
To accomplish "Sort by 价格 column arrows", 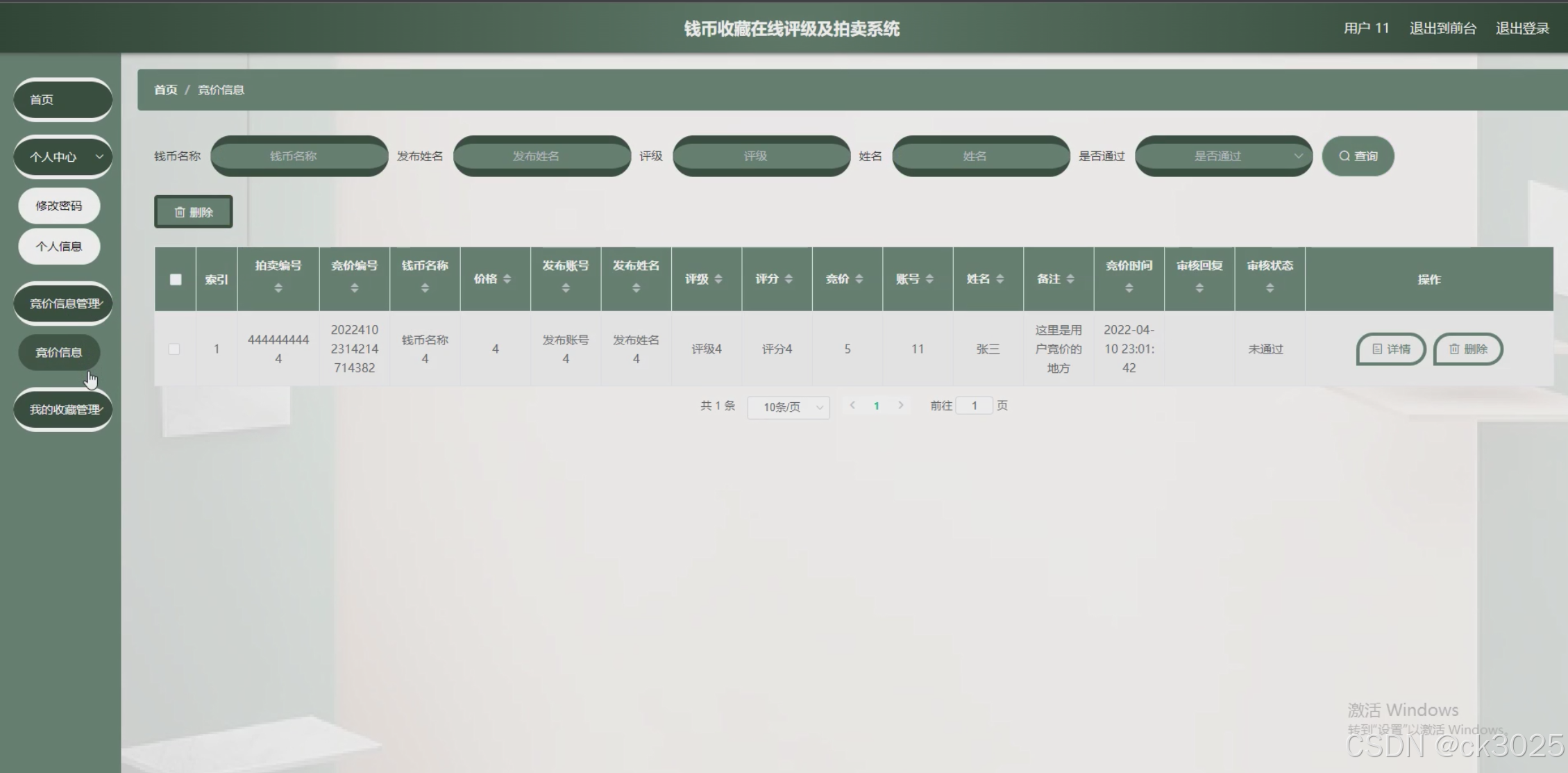I will 507,279.
